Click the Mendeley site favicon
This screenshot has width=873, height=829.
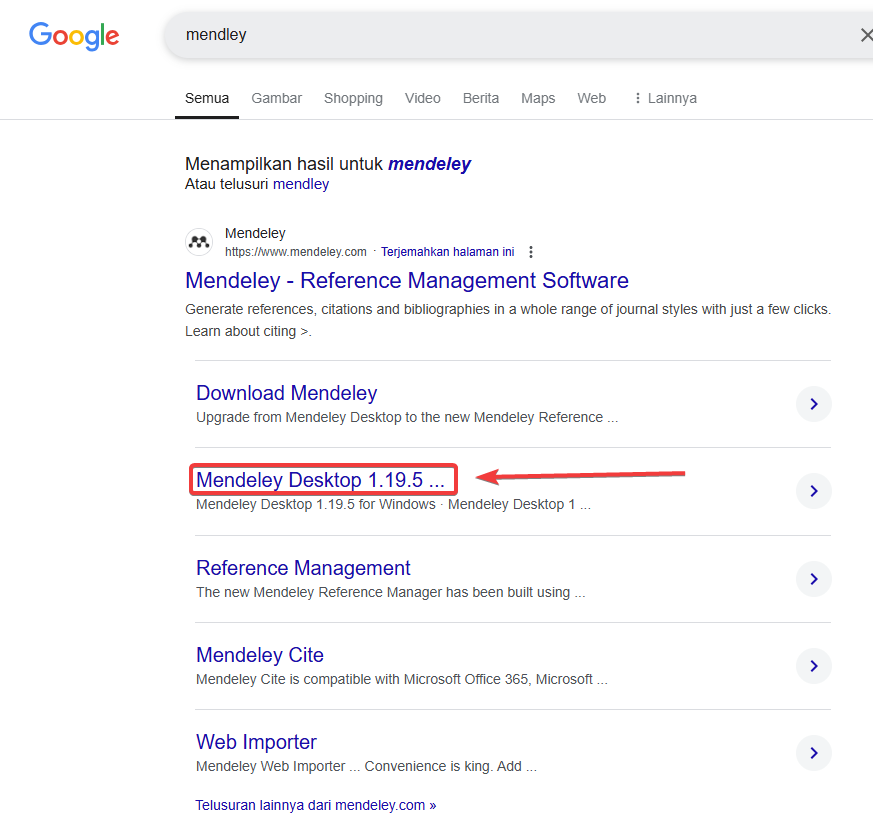(x=199, y=242)
